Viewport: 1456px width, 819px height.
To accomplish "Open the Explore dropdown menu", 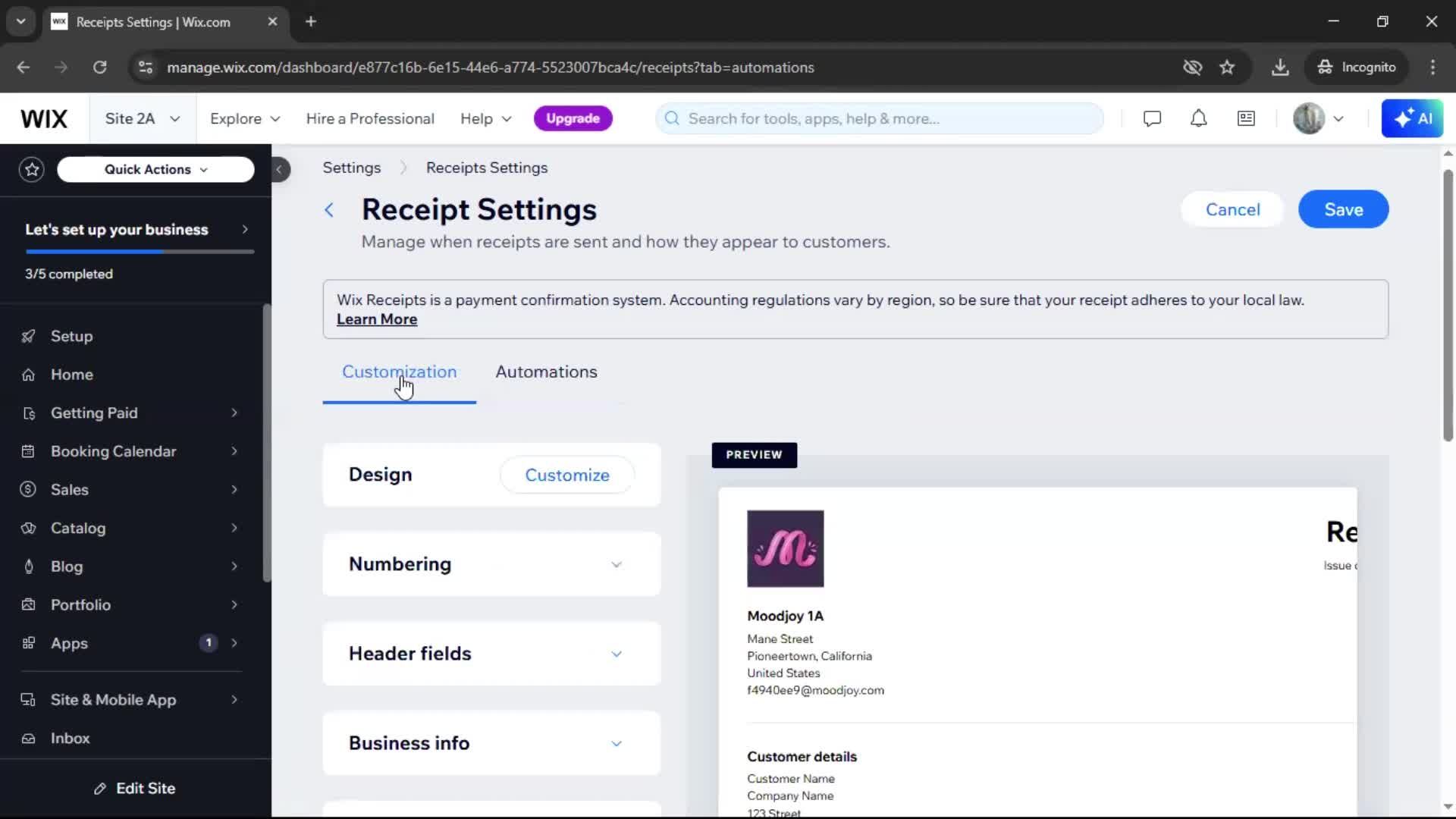I will (245, 119).
